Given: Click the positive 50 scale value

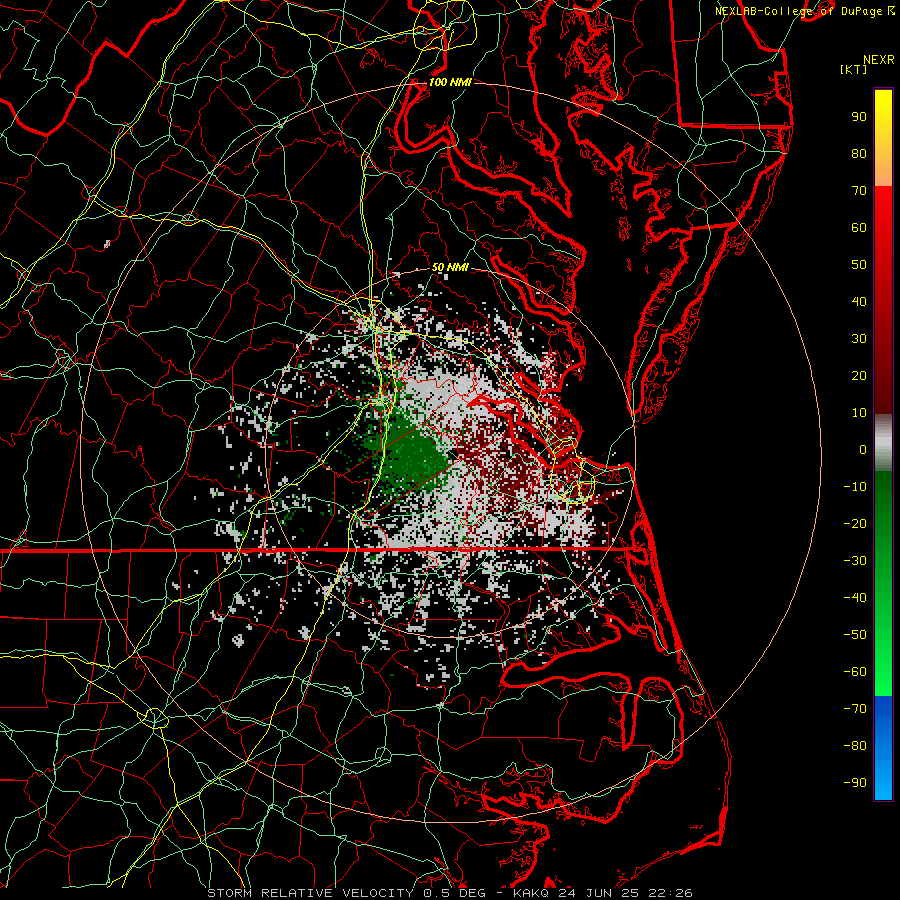Looking at the screenshot, I should pos(859,265).
